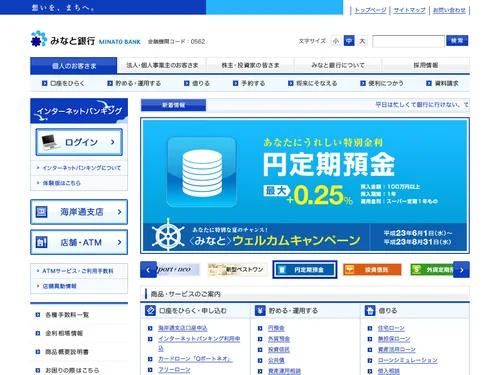Click building icon on 店舗・ATM button
The image size is (500, 375).
(x=42, y=242)
